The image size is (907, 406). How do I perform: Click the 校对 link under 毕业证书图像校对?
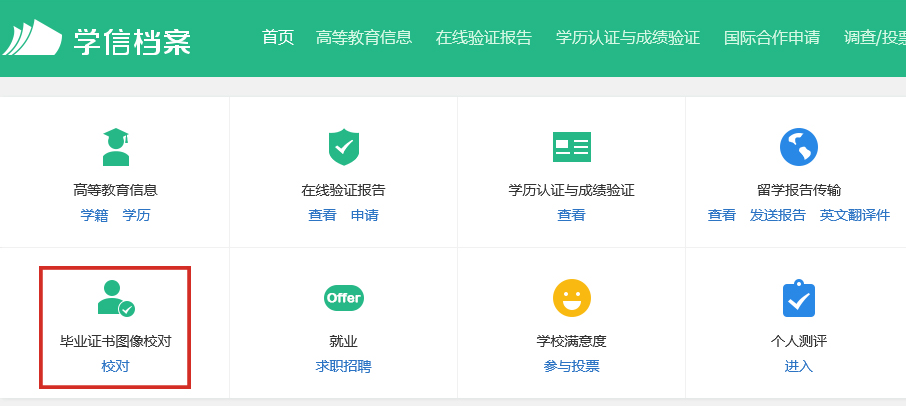pyautogui.click(x=115, y=366)
